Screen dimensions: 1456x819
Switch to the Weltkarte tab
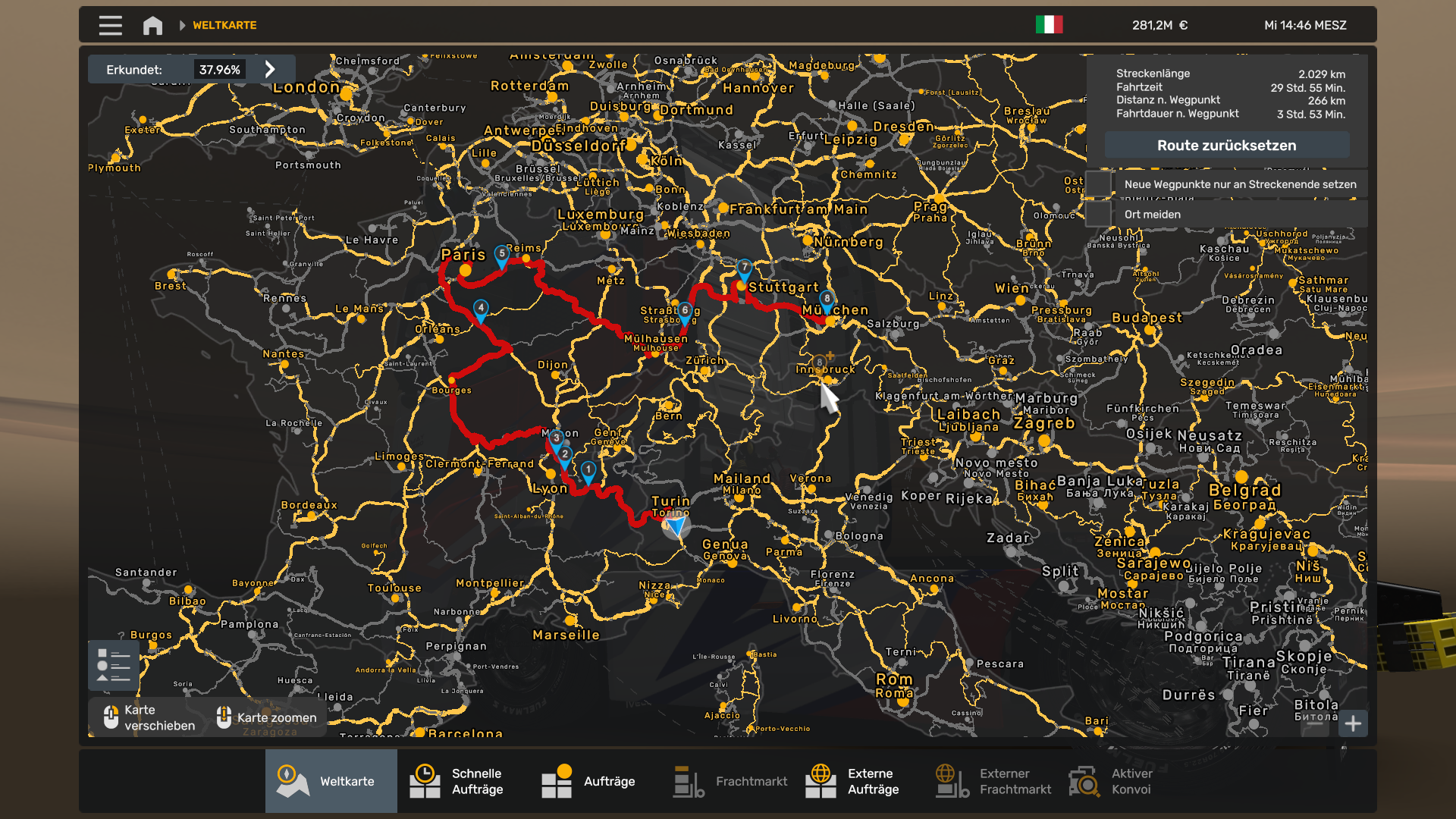coord(331,781)
